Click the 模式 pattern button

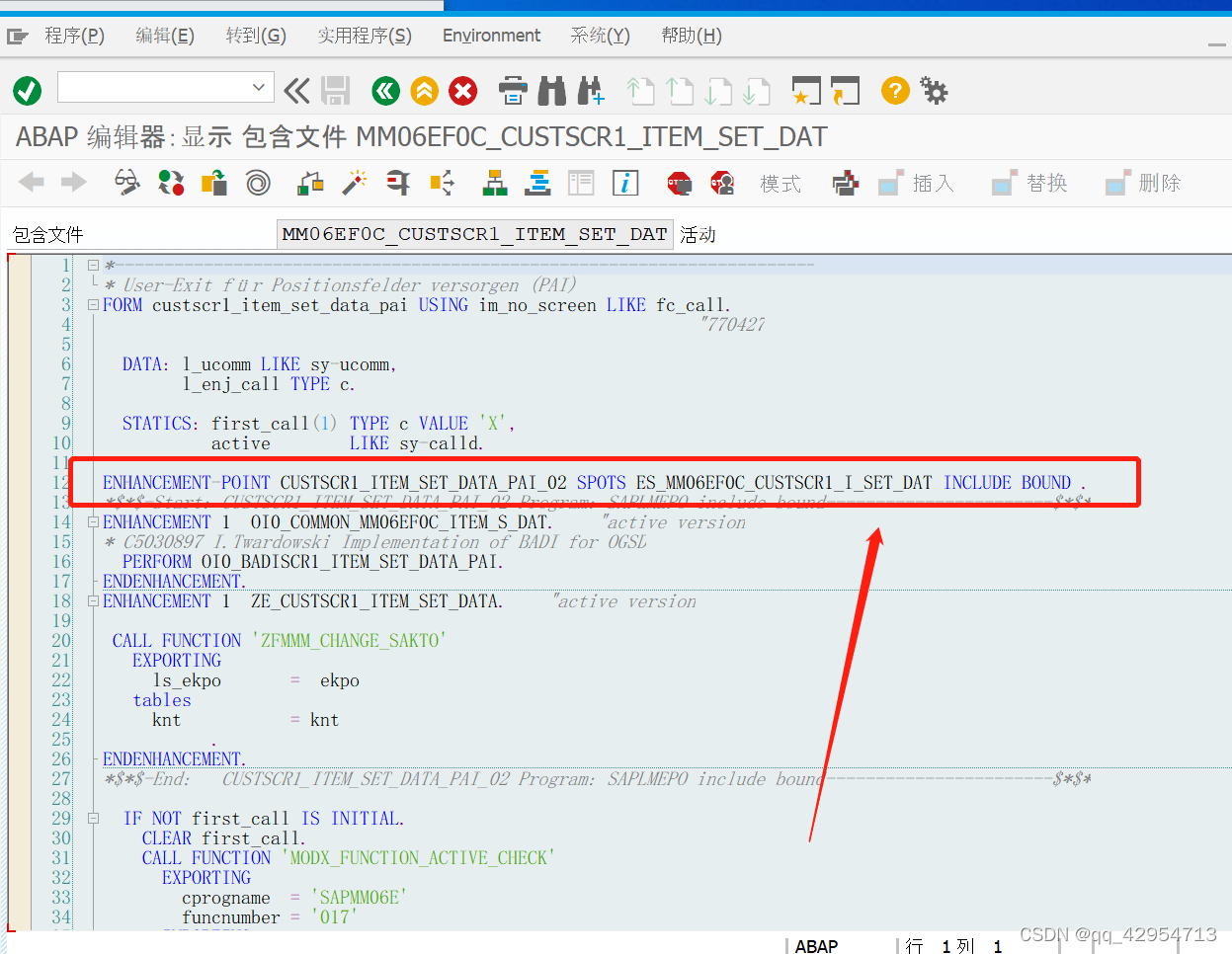pos(780,183)
